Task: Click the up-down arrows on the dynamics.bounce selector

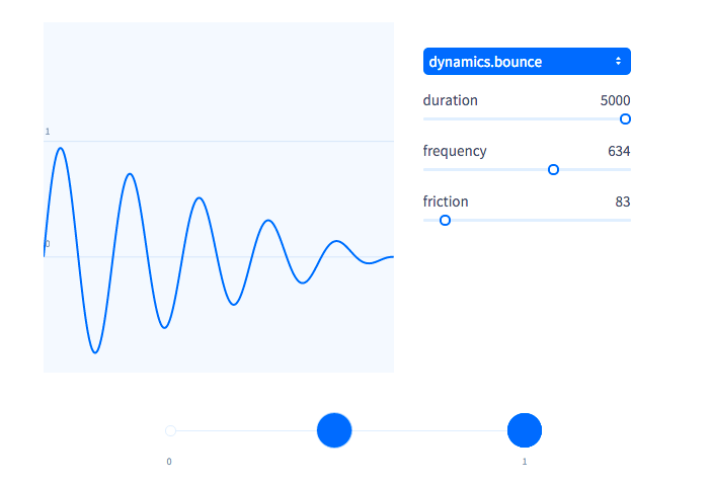Action: pyautogui.click(x=618, y=61)
